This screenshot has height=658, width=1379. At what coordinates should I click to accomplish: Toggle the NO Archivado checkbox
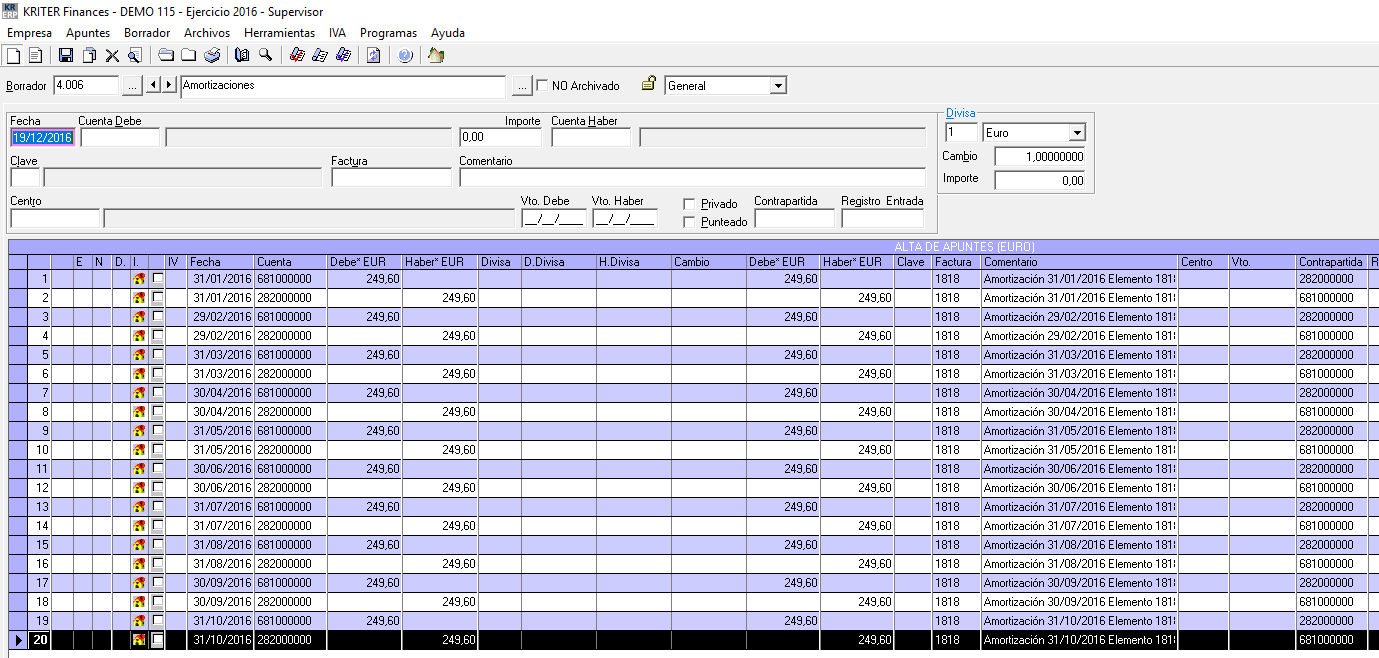pyautogui.click(x=543, y=86)
